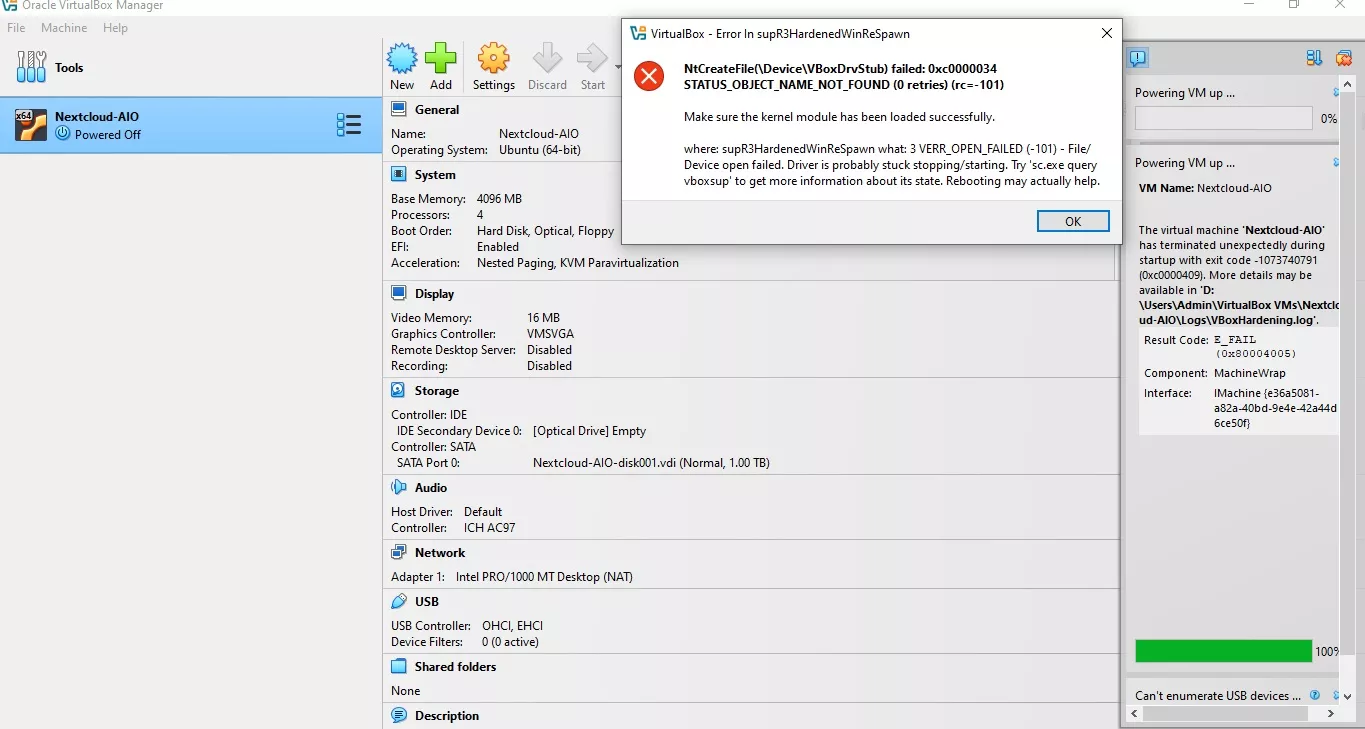
Task: Open the General section header link
Action: [x=437, y=110]
